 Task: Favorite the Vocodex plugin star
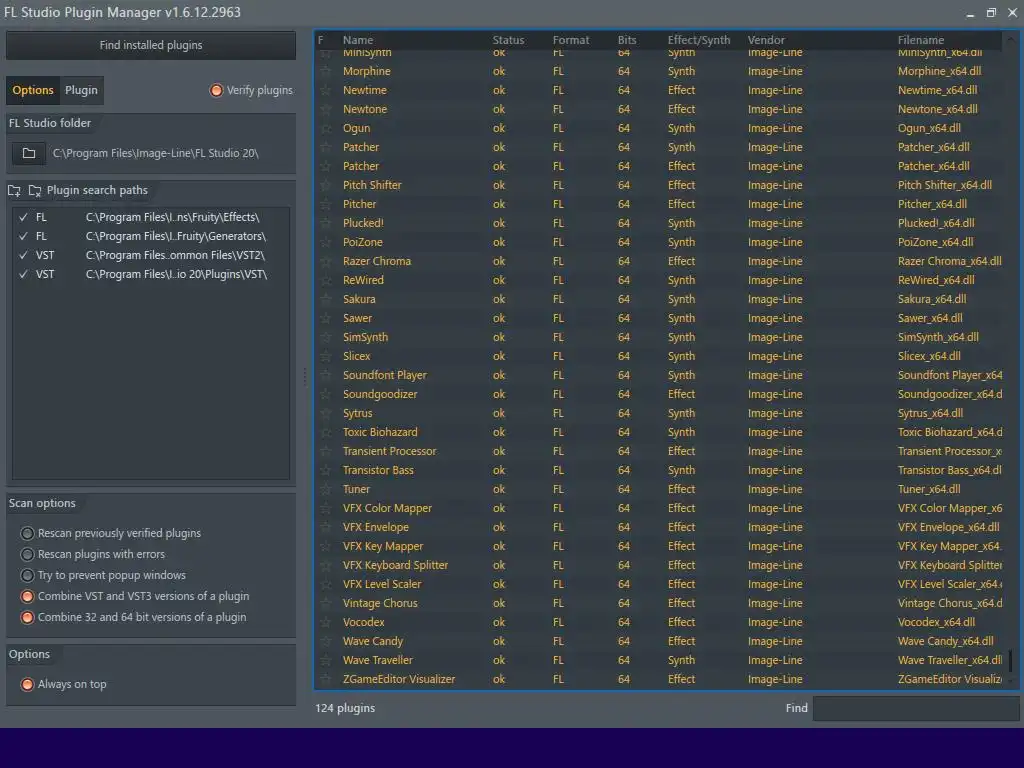point(325,622)
